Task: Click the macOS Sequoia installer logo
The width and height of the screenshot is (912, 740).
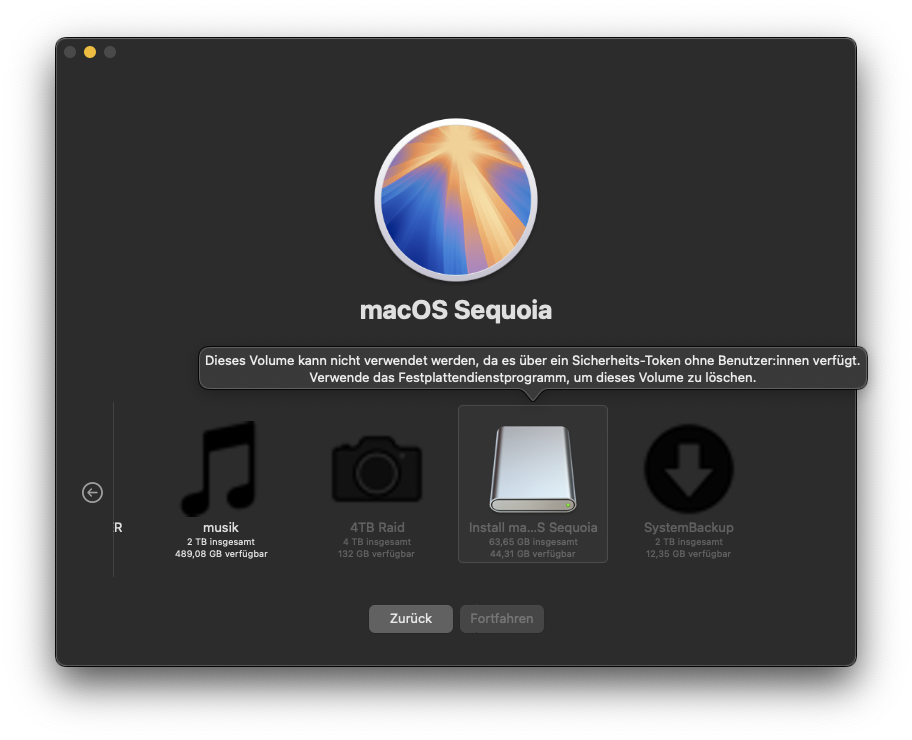Action: click(x=456, y=200)
